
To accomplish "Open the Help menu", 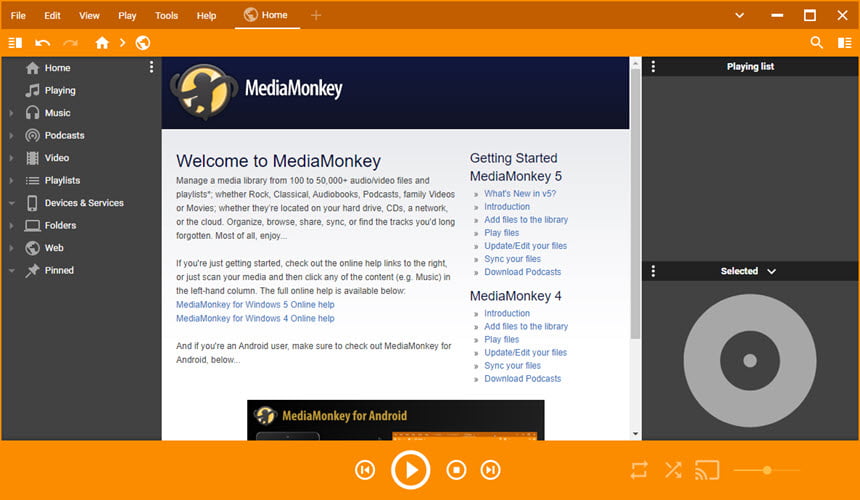I will (x=206, y=15).
